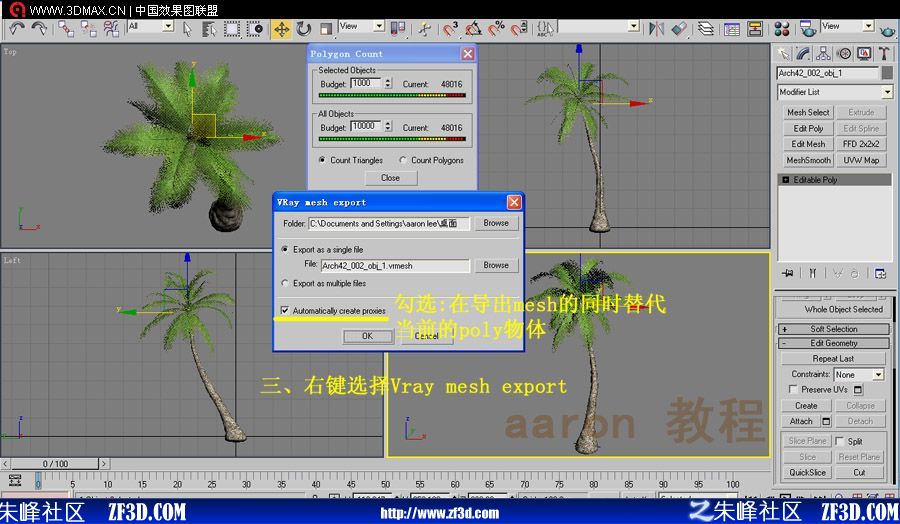The image size is (900, 524).
Task: Click Close in Polygon Count dialog
Action: (390, 178)
